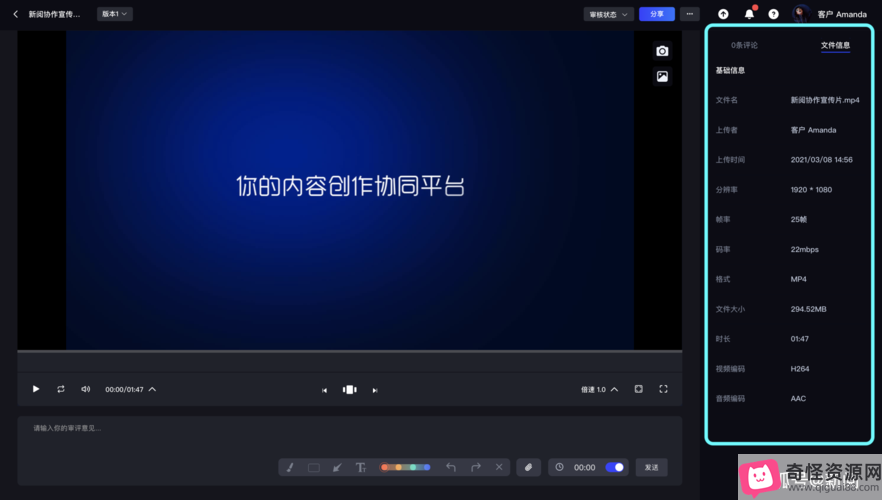This screenshot has width=882, height=500.
Task: Select the brush drawing tool
Action: [x=290, y=467]
